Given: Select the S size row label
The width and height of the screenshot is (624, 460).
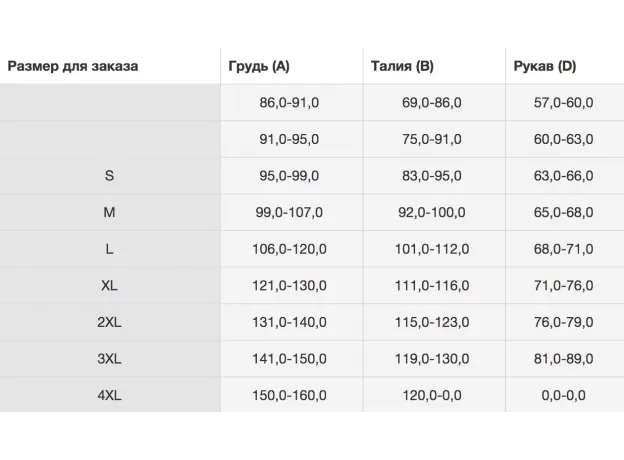Looking at the screenshot, I should (x=109, y=176).
